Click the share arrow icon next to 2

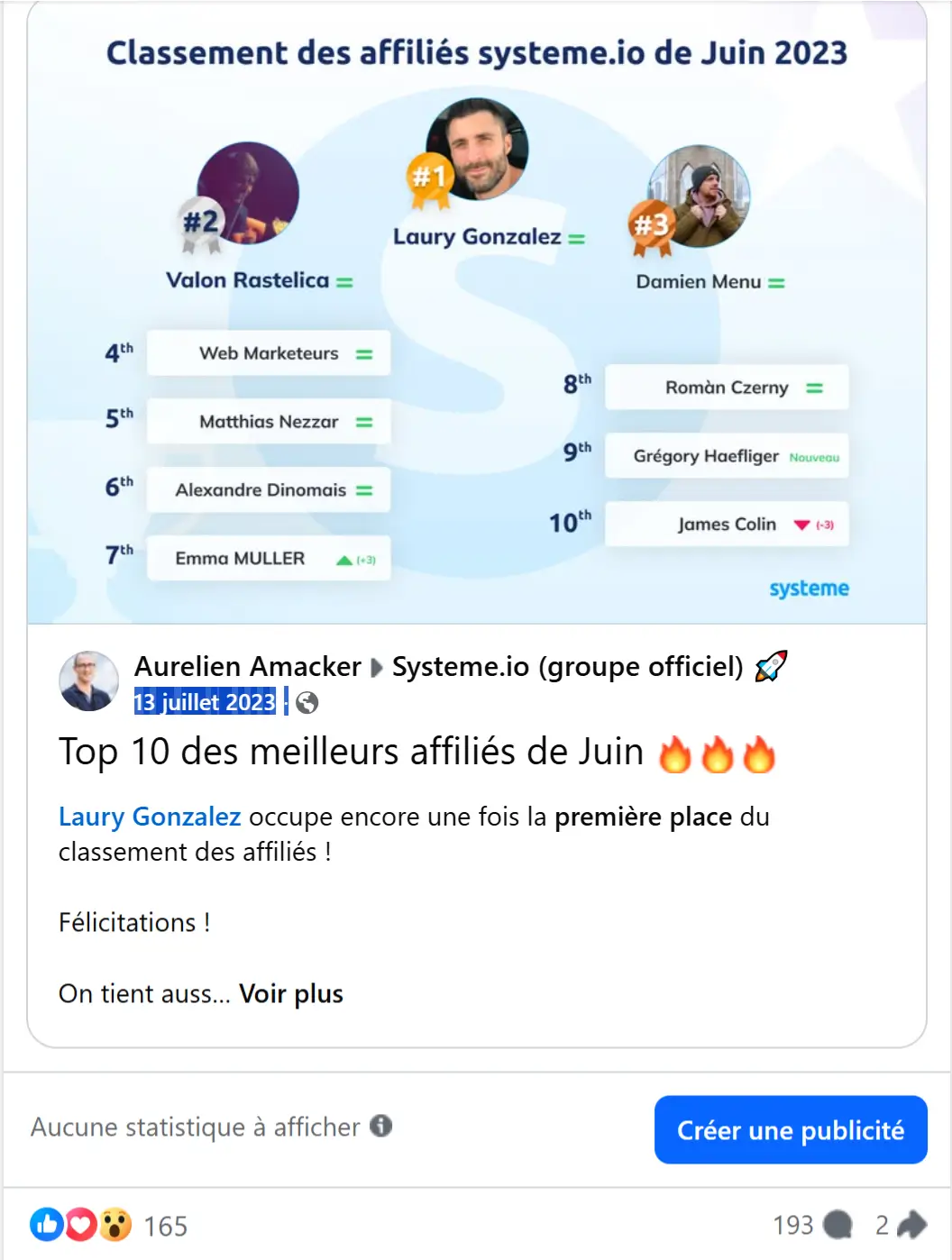(x=913, y=1224)
